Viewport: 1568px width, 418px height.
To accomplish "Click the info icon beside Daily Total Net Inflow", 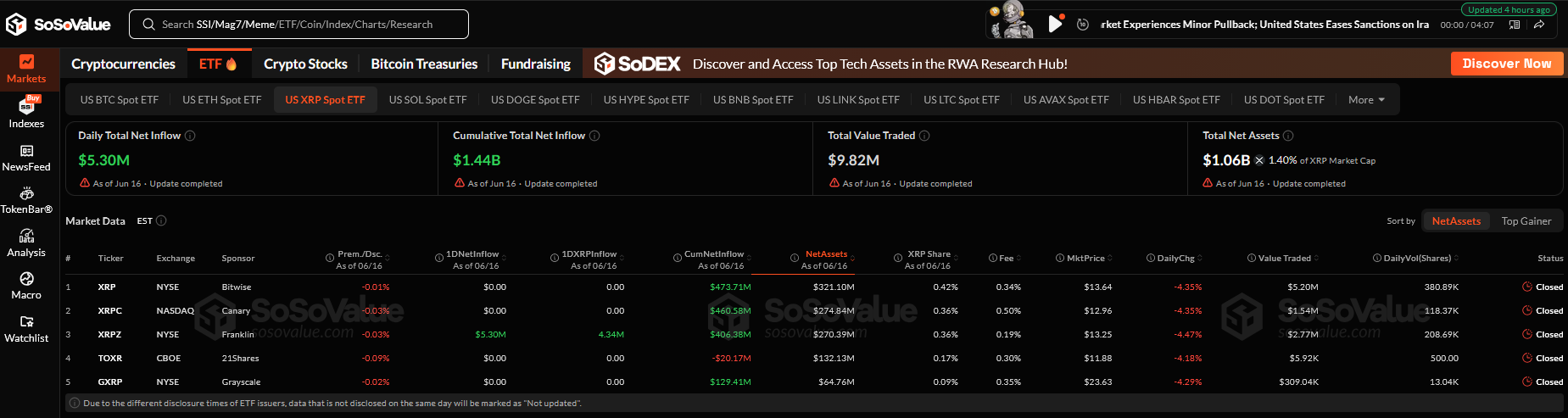I will click(x=190, y=136).
